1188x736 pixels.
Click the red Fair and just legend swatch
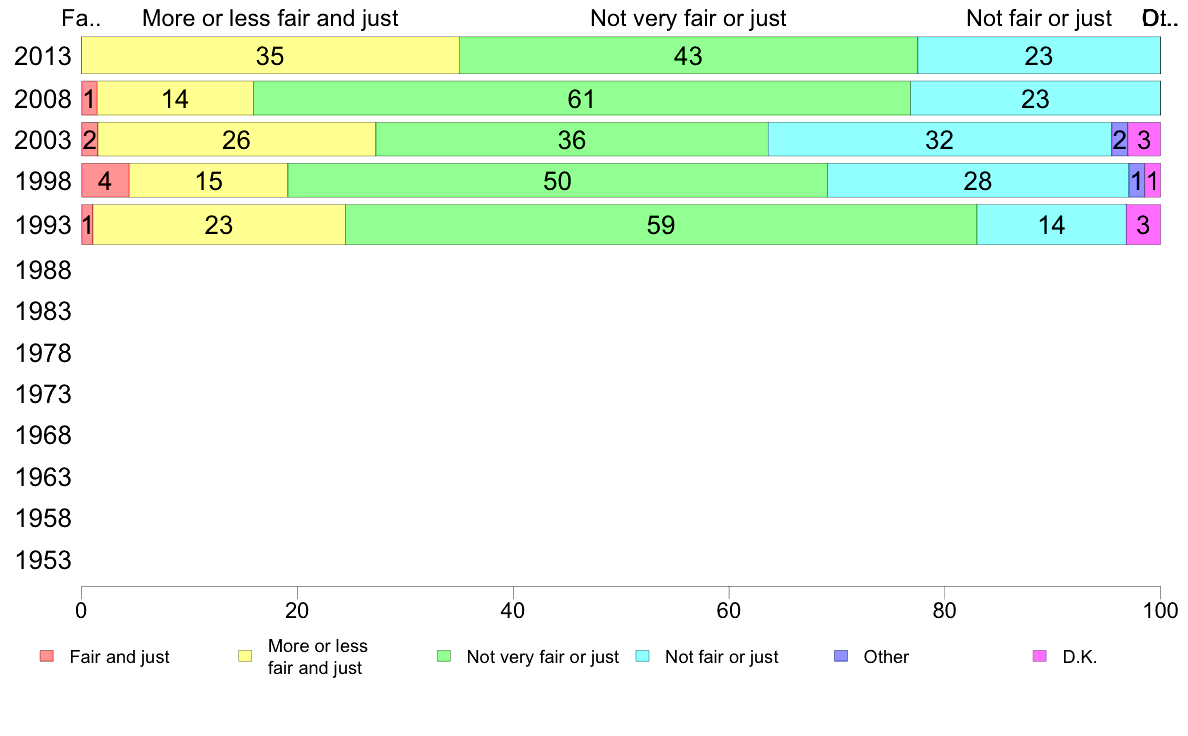47,656
